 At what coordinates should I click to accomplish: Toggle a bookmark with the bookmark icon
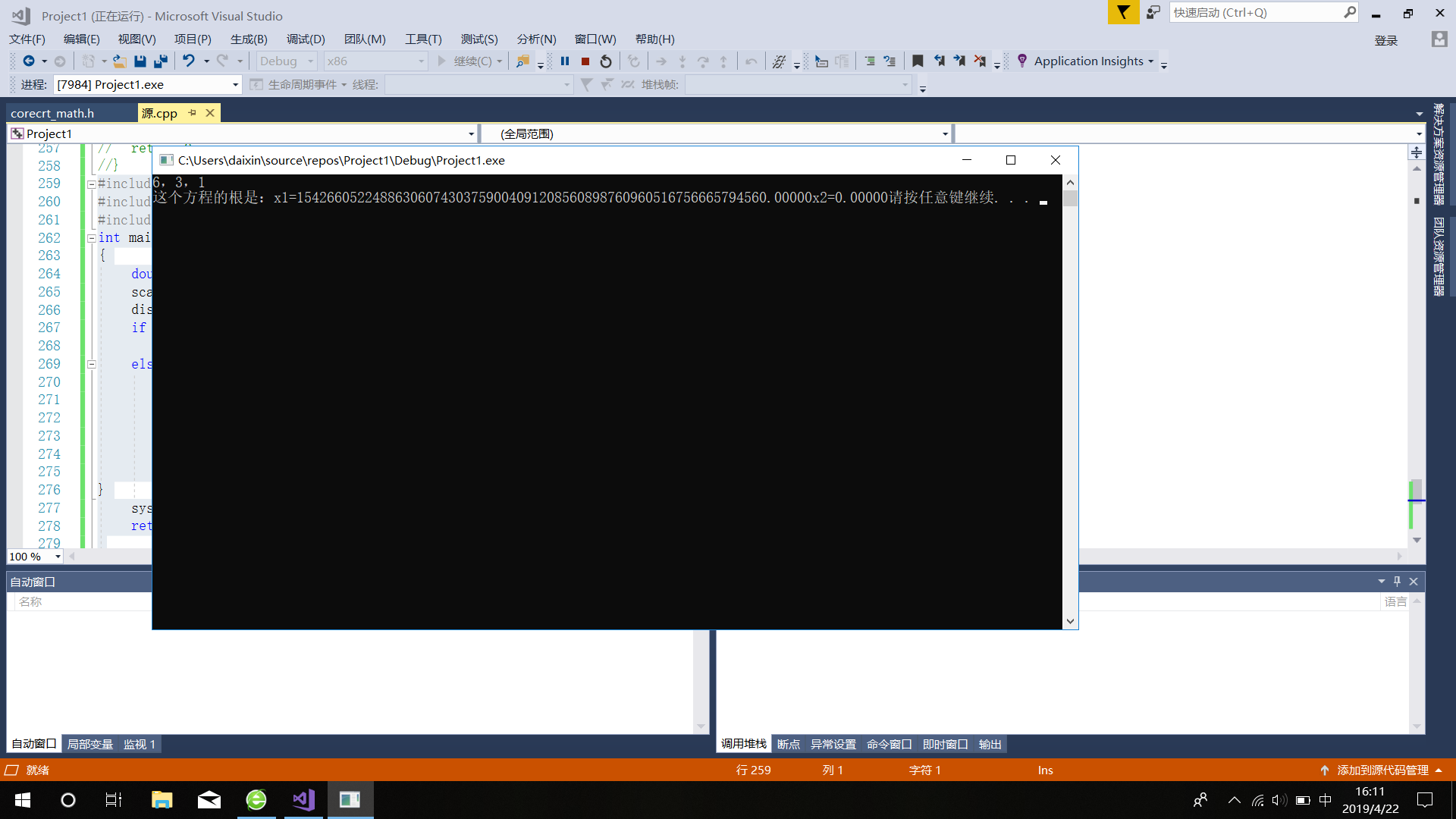[x=918, y=61]
